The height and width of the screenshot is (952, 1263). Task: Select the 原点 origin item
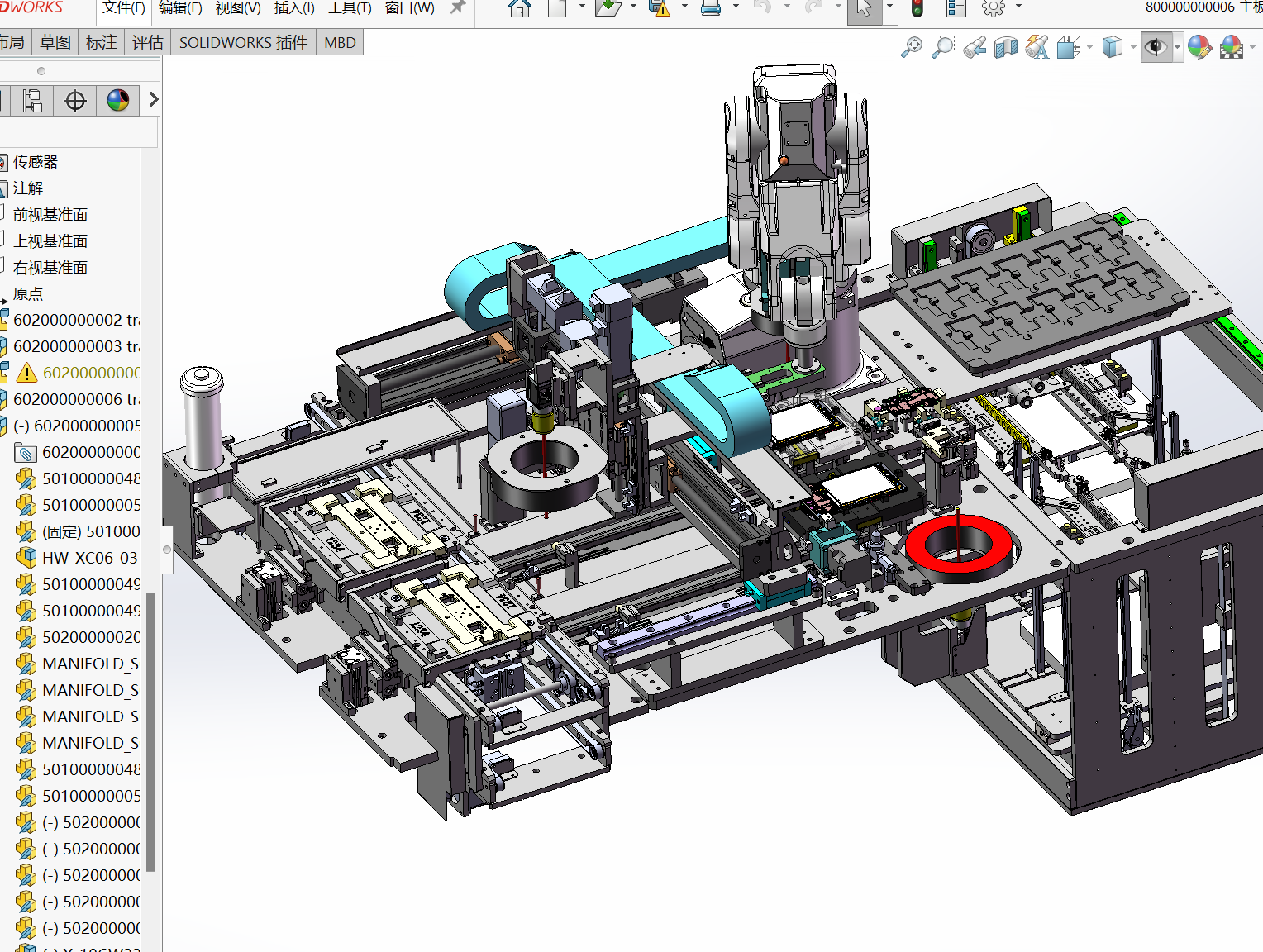[28, 294]
